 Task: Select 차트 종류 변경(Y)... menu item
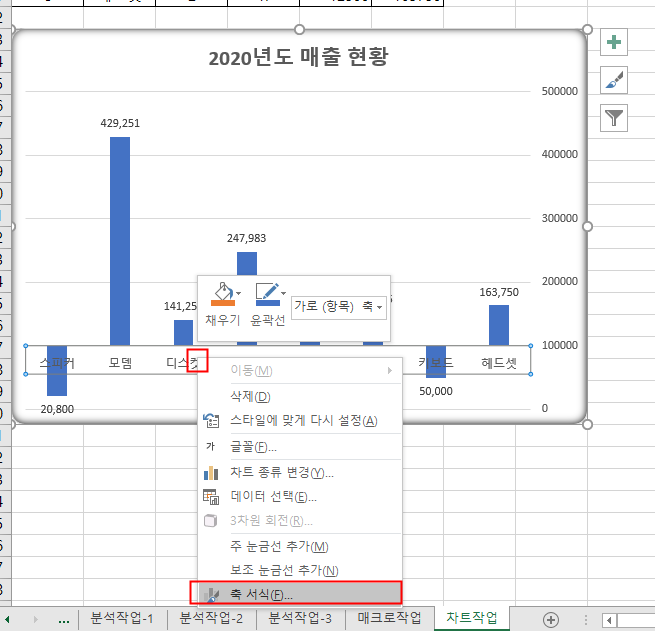pos(300,472)
